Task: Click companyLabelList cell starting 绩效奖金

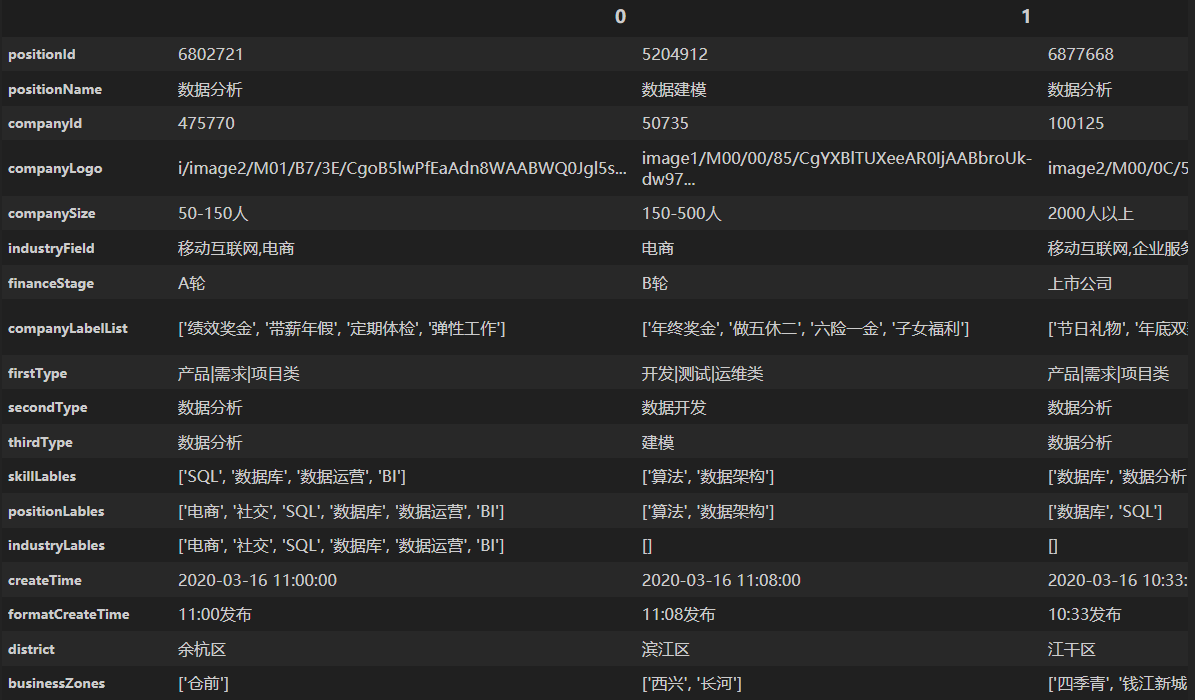Action: click(341, 329)
